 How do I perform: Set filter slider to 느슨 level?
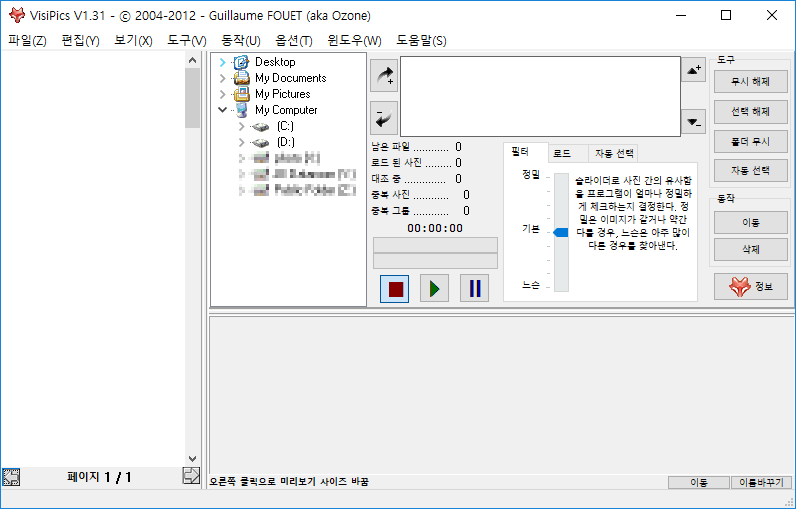(x=561, y=287)
